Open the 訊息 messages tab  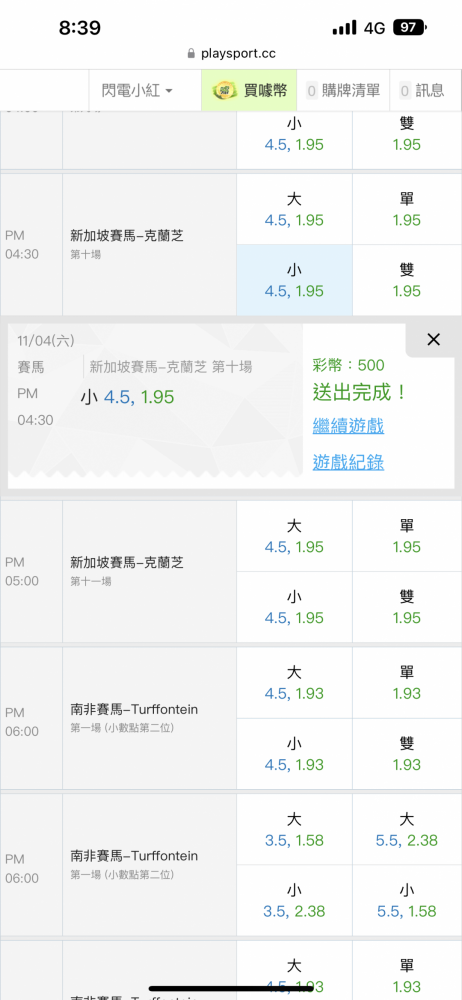[x=422, y=91]
